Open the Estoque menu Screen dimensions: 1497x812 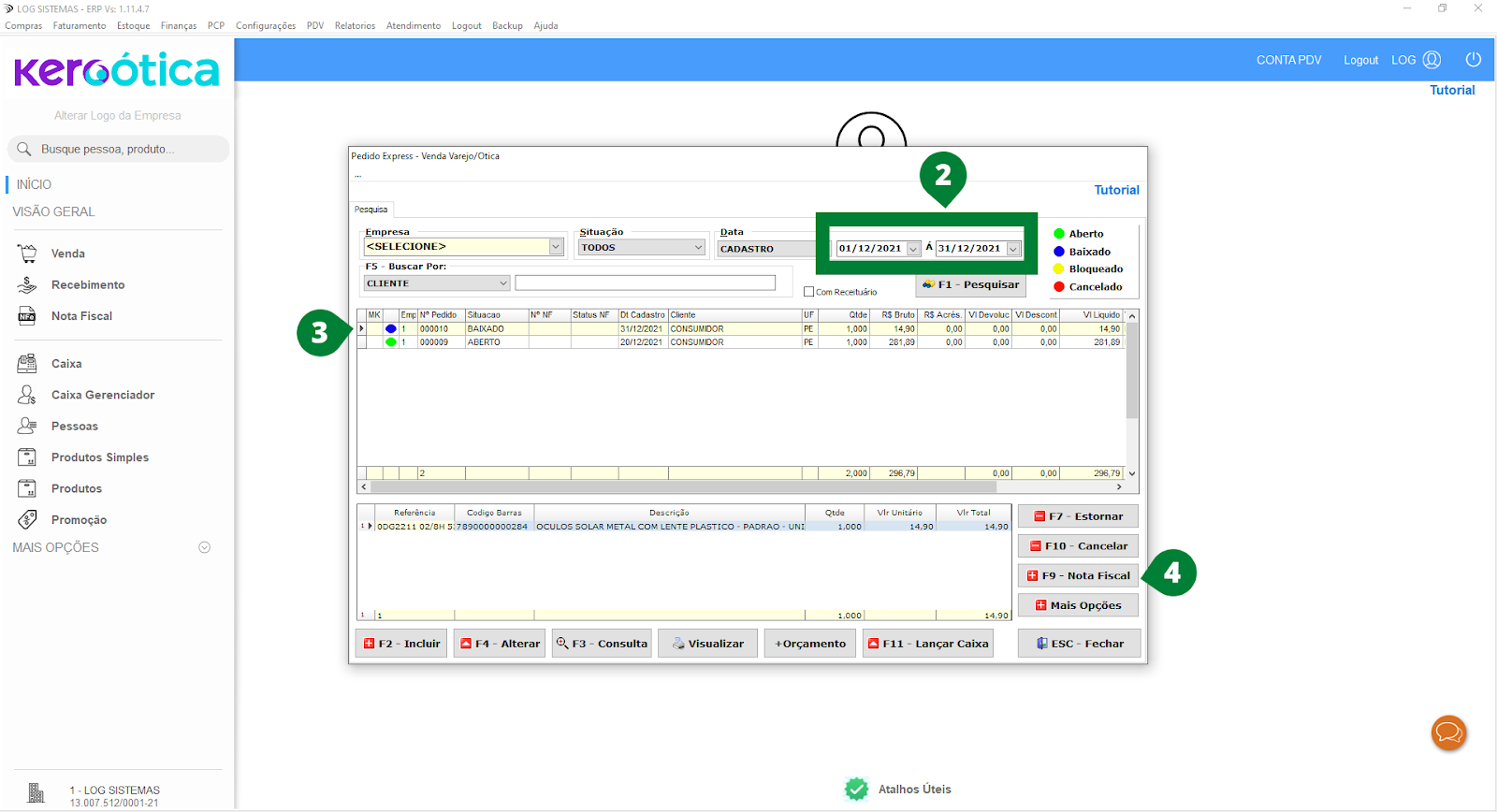tap(134, 26)
